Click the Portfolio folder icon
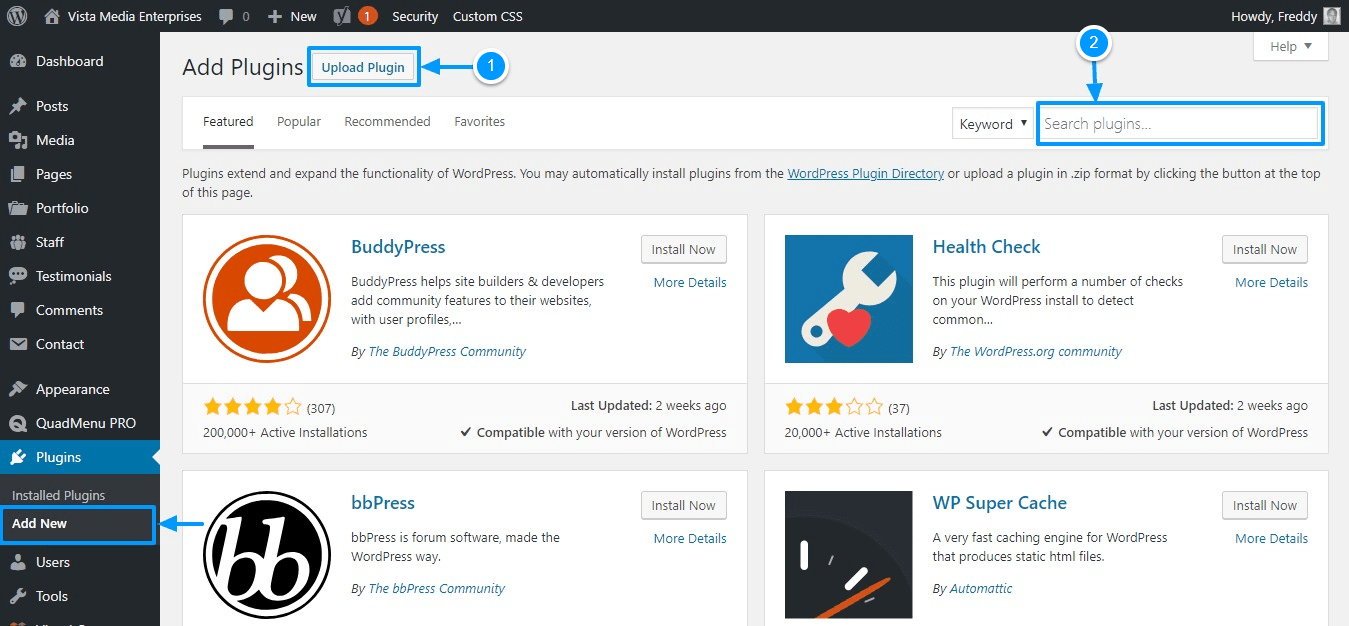 tap(18, 208)
